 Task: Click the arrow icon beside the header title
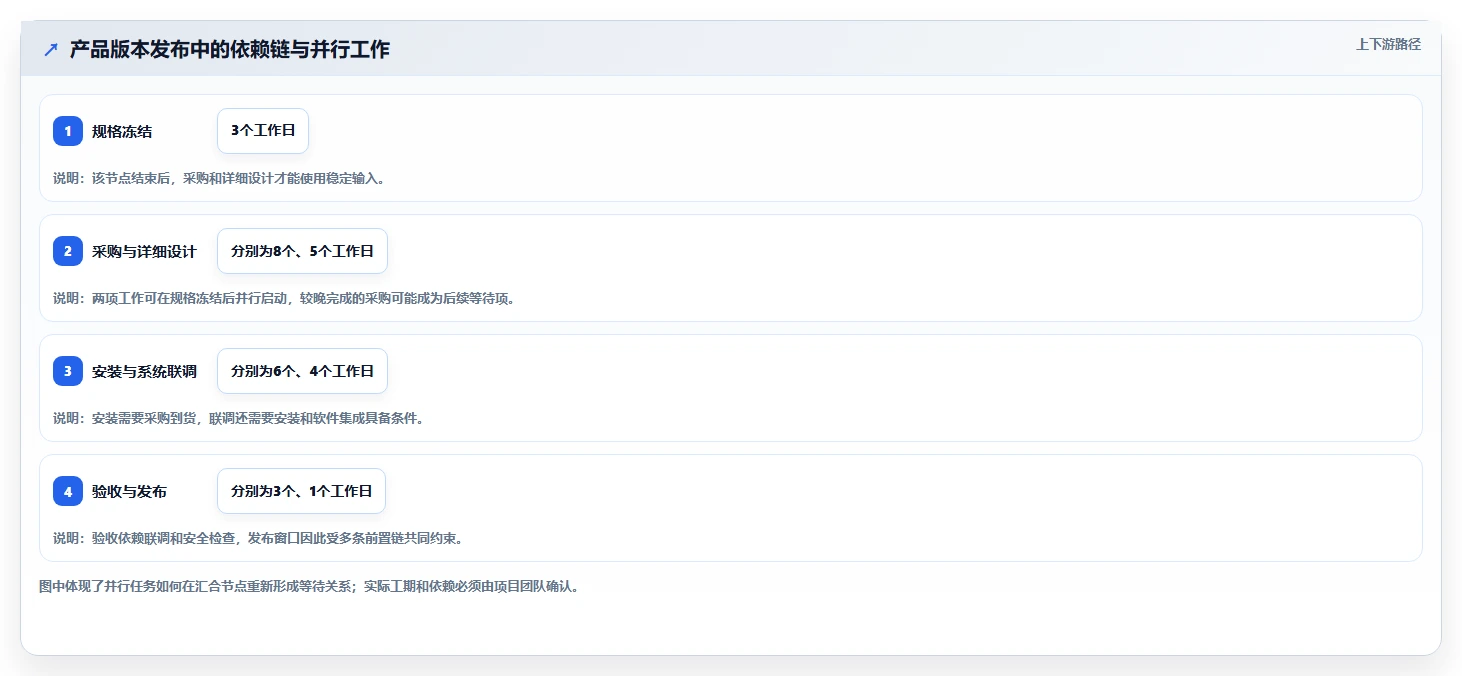click(x=51, y=49)
